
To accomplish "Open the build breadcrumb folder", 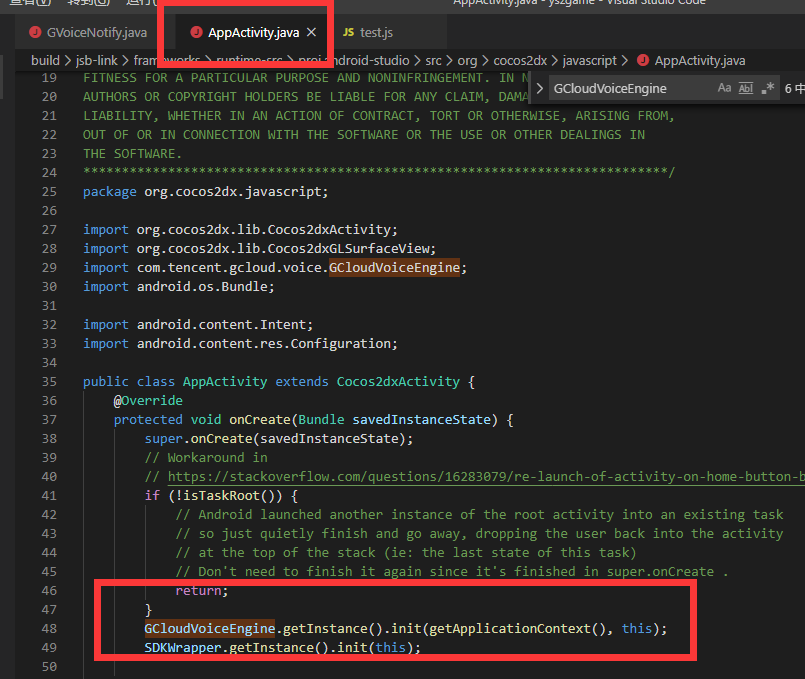I will (x=45, y=61).
